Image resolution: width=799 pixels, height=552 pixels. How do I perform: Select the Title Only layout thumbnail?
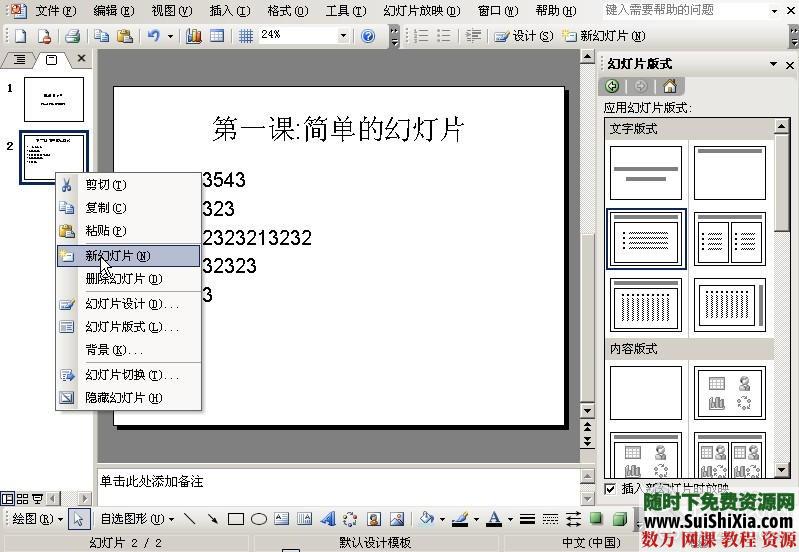tap(730, 173)
